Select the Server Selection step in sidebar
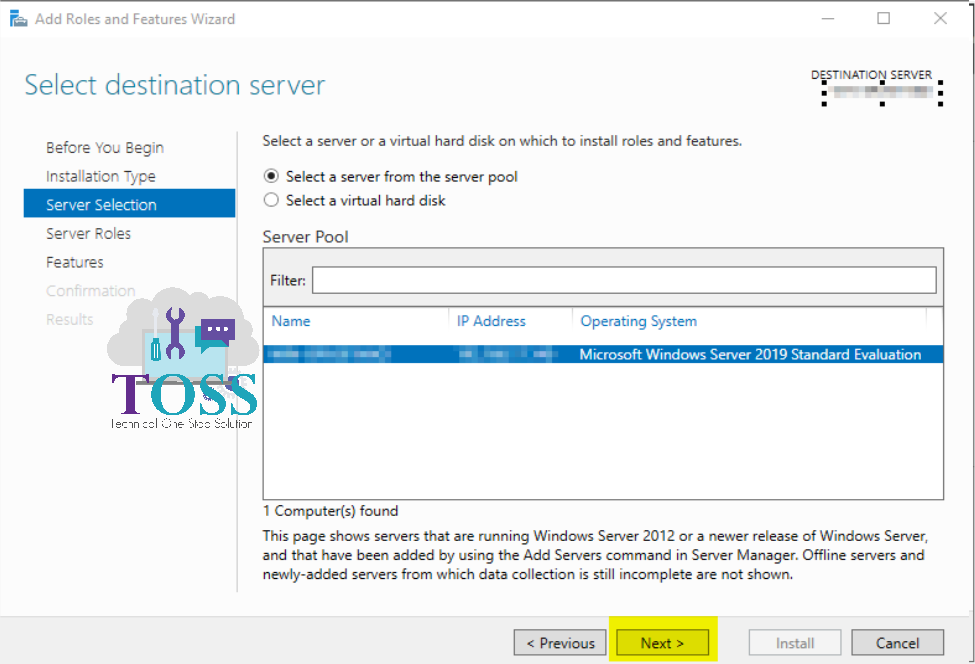This screenshot has width=975, height=664. point(101,205)
